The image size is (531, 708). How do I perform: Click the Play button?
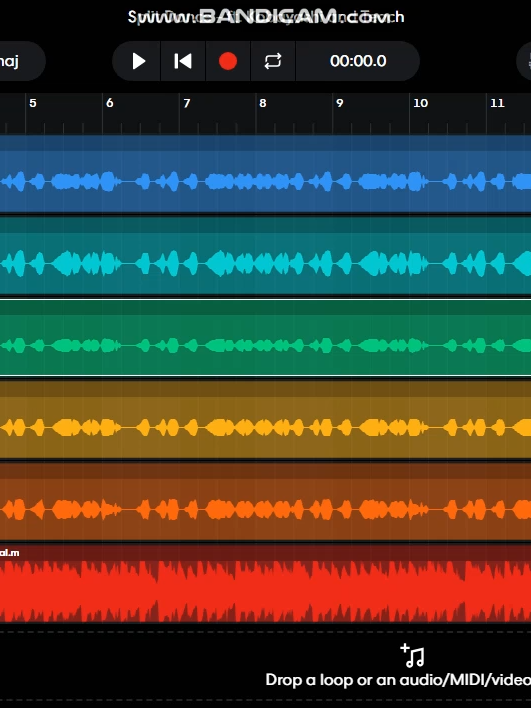[x=138, y=61]
